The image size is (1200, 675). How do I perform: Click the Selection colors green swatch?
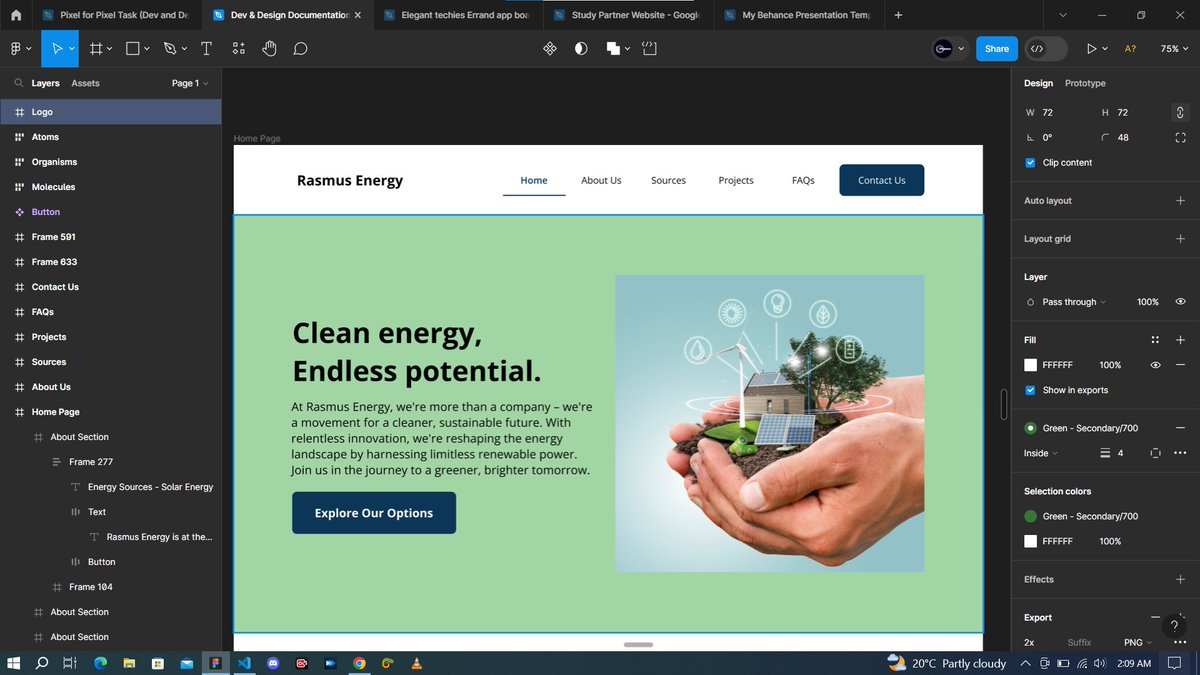1031,516
